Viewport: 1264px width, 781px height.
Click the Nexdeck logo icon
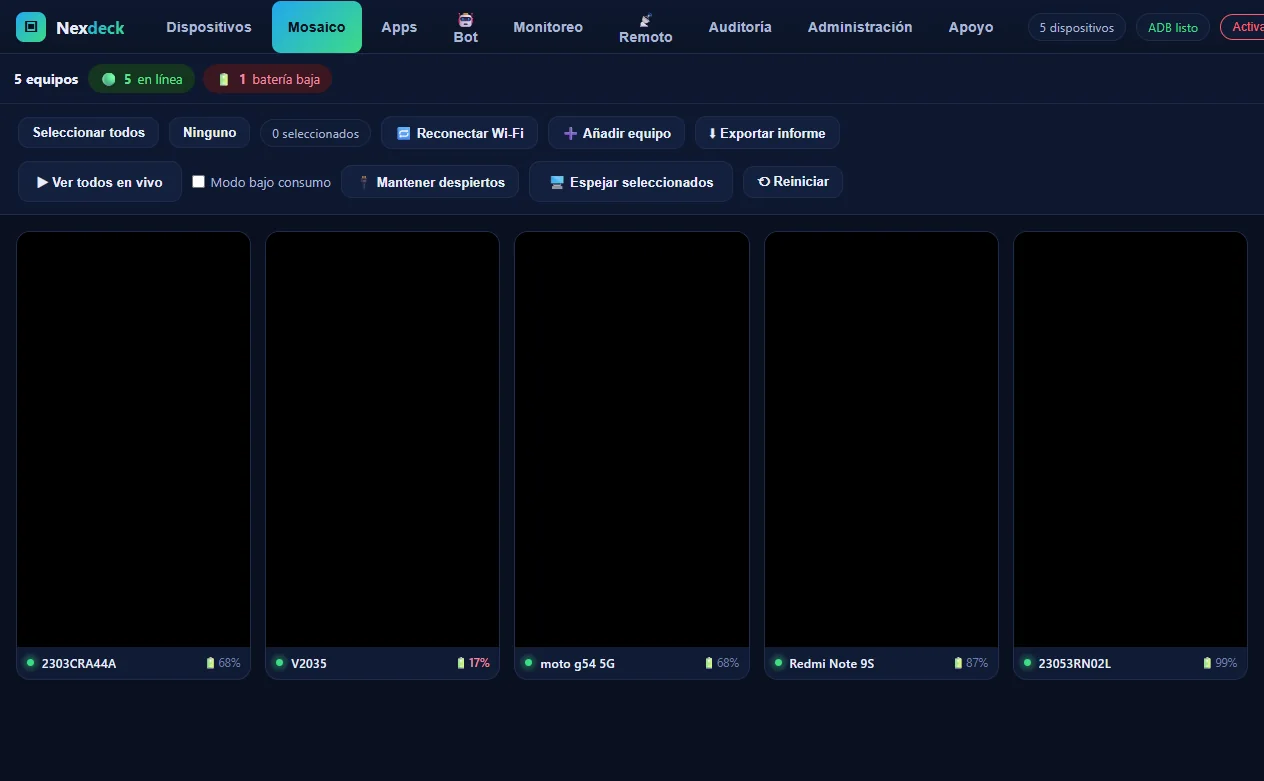pyautogui.click(x=31, y=27)
